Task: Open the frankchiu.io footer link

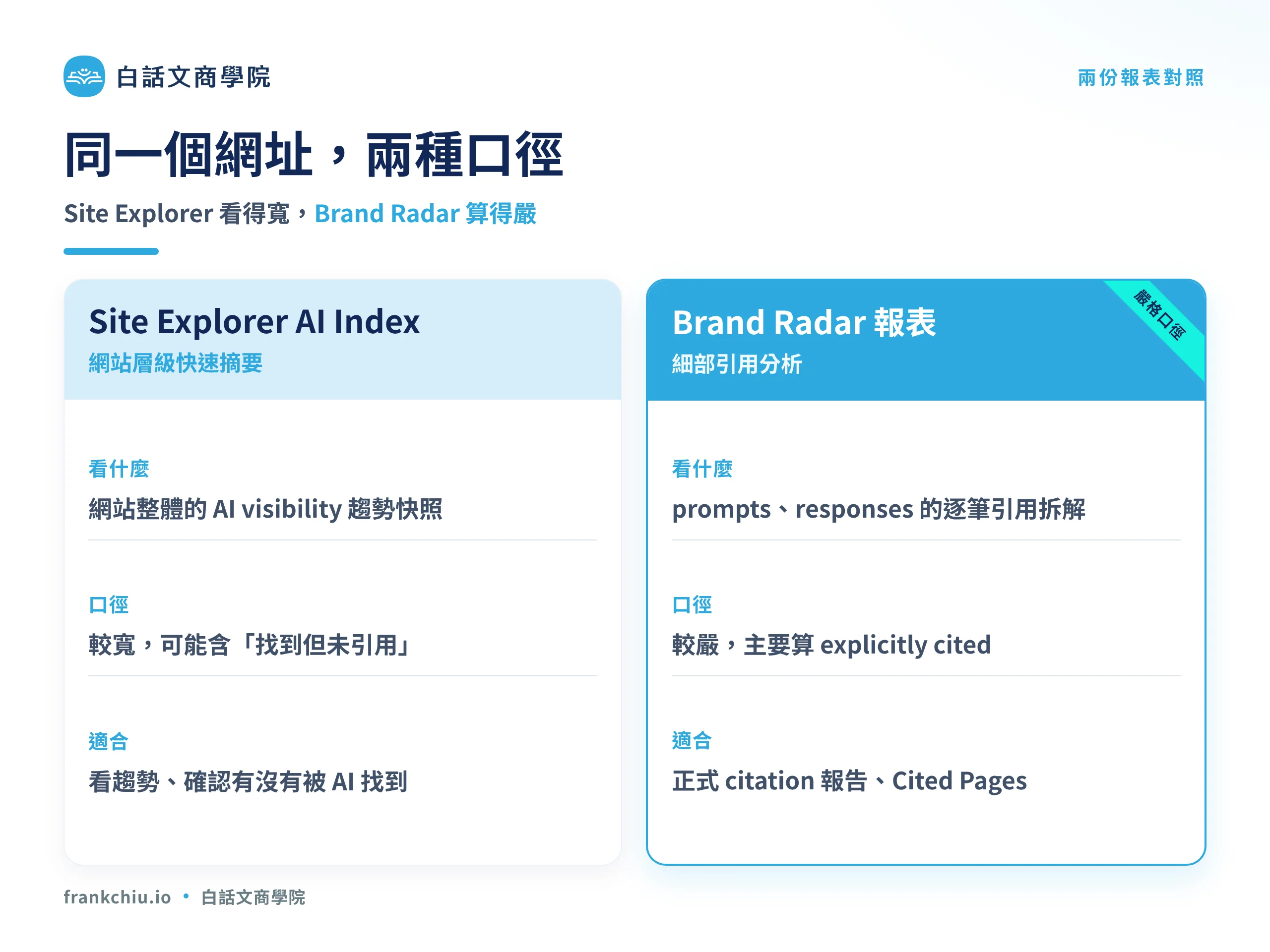Action: 117,897
